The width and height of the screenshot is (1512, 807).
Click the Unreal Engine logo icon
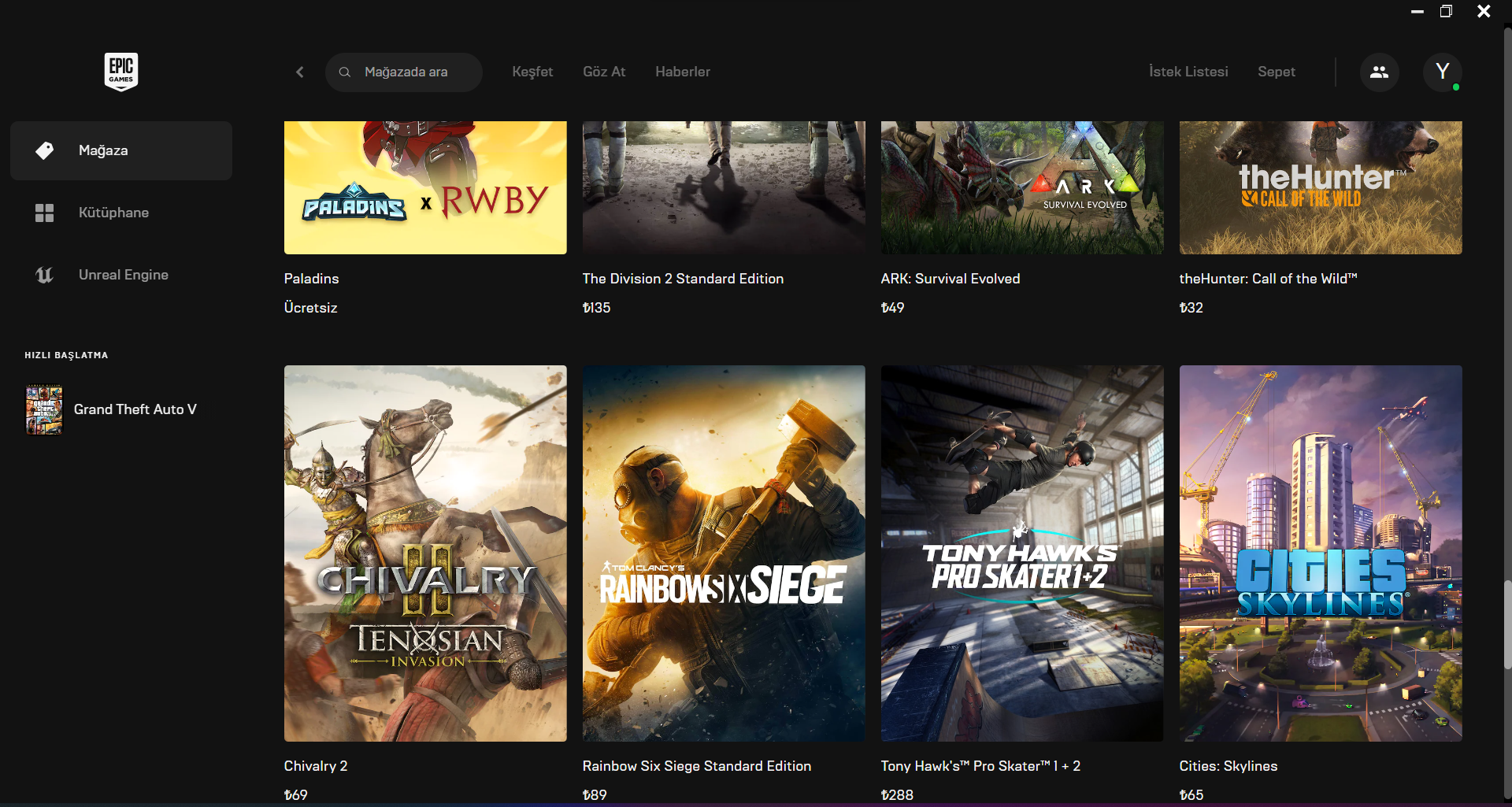point(45,275)
